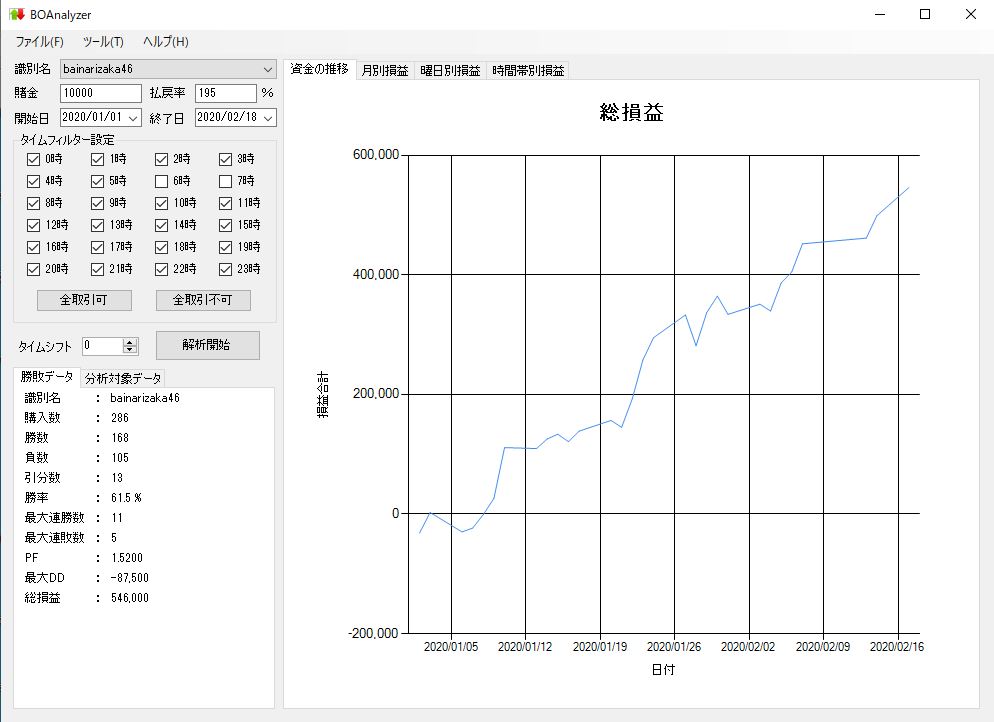Viewport: 994px width, 722px height.
Task: Toggle the 9時 checkbox
Action: (97, 203)
